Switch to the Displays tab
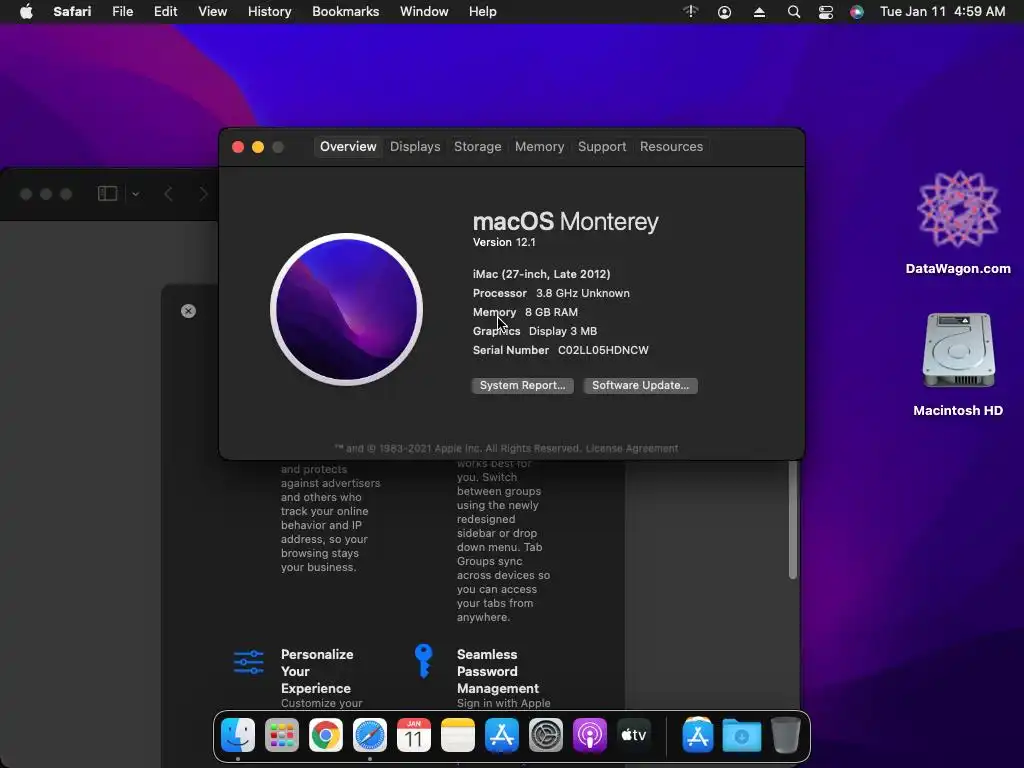The width and height of the screenshot is (1024, 768). click(415, 146)
